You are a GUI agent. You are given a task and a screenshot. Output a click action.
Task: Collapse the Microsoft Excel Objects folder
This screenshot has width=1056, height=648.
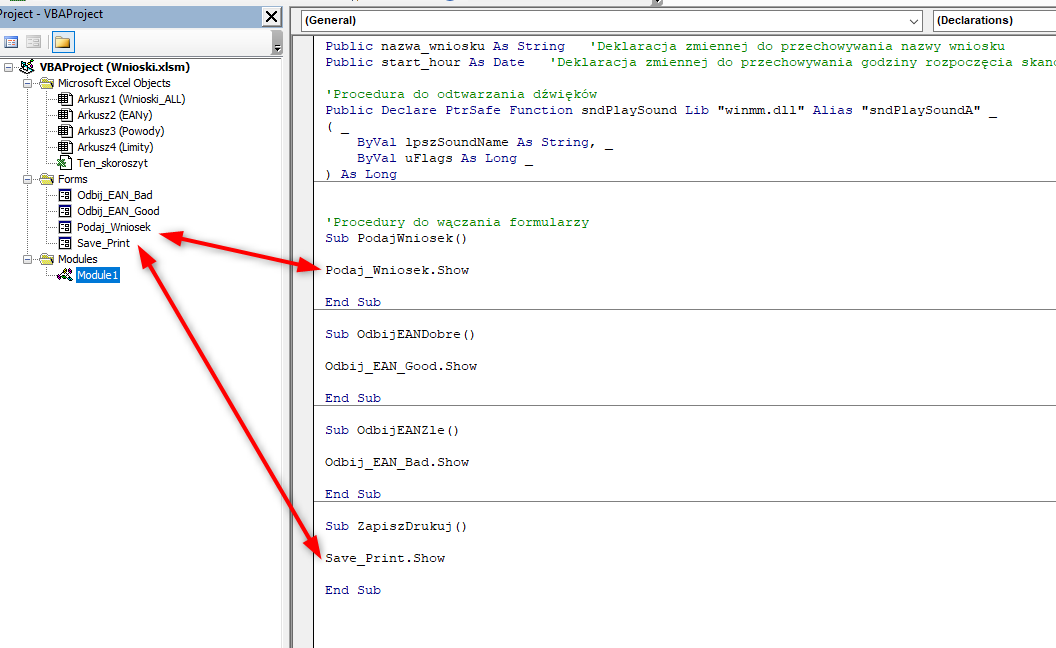[29, 83]
